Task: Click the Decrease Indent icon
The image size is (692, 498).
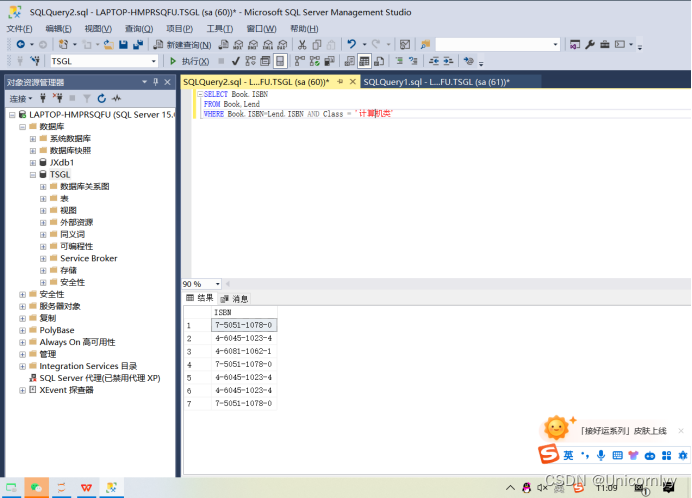Action: 434,61
